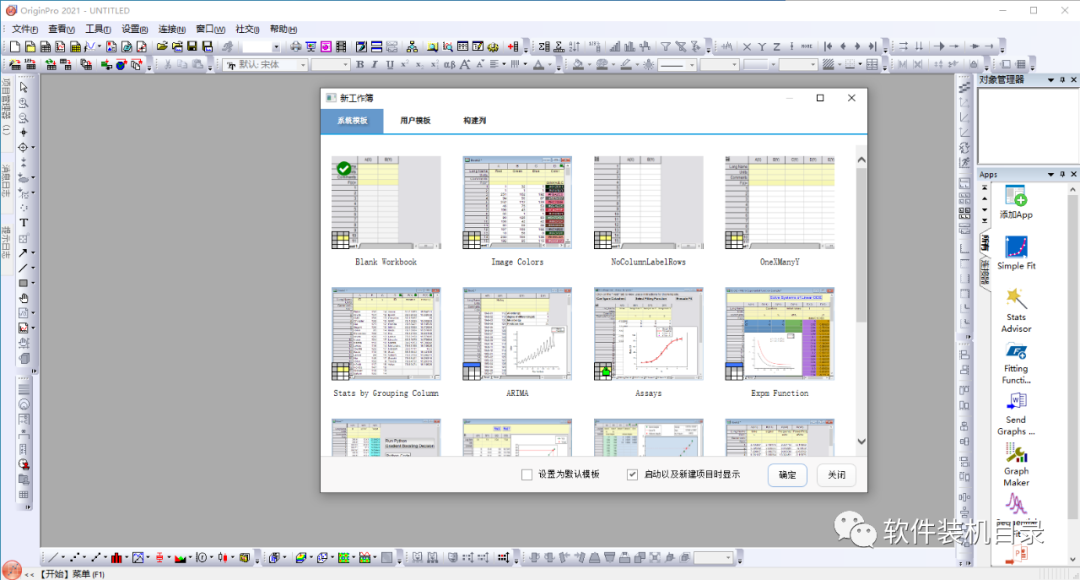The image size is (1080, 580).
Task: Toggle italic formatting I button
Action: click(375, 65)
